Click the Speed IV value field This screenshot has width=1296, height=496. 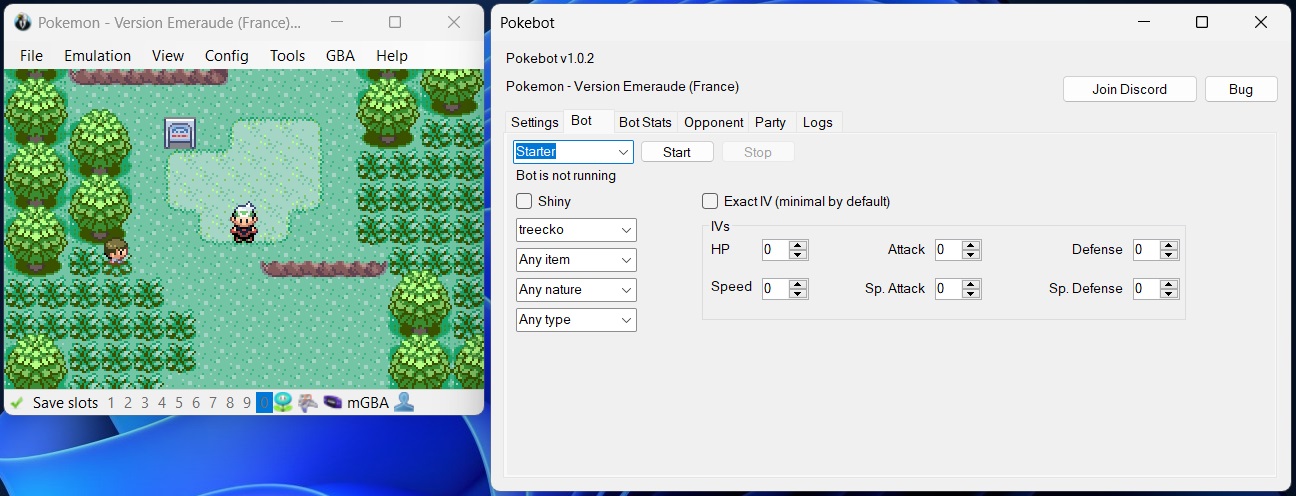tap(775, 289)
